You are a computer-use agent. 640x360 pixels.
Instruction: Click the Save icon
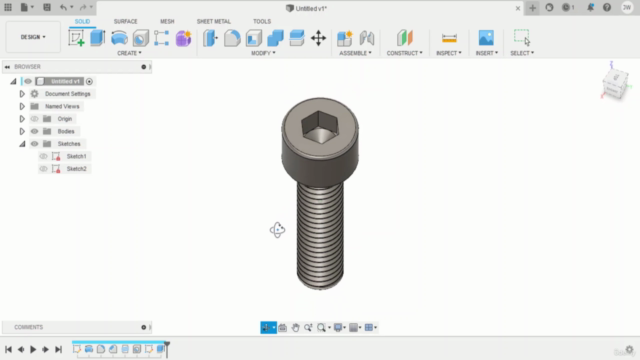coord(47,7)
